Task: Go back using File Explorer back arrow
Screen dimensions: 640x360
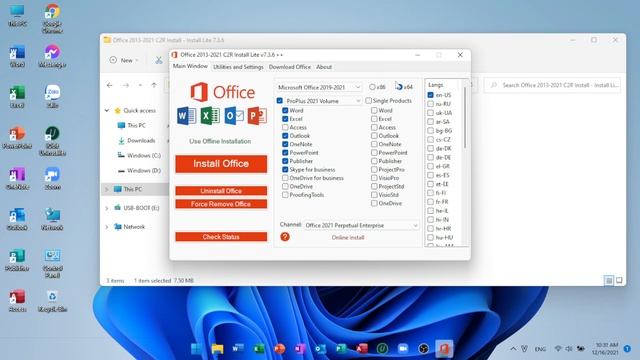Action: click(109, 85)
